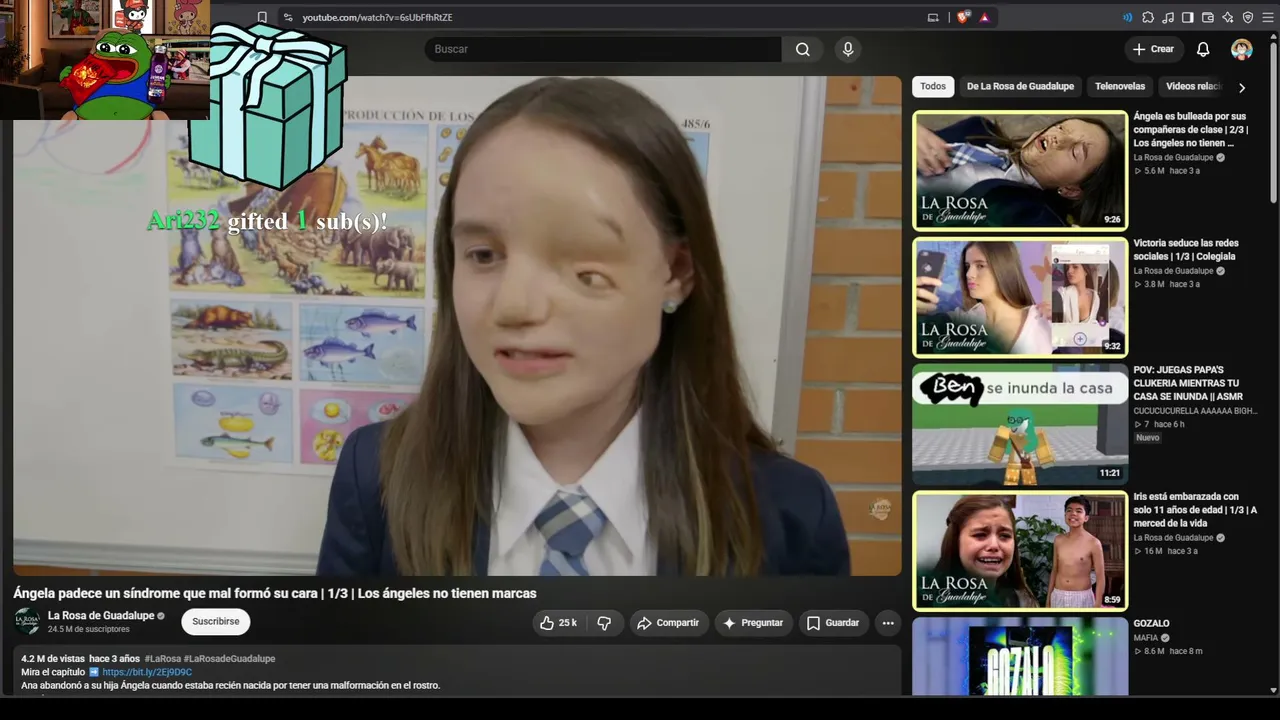
Task: Click the video title heading text
Action: pyautogui.click(x=275, y=593)
